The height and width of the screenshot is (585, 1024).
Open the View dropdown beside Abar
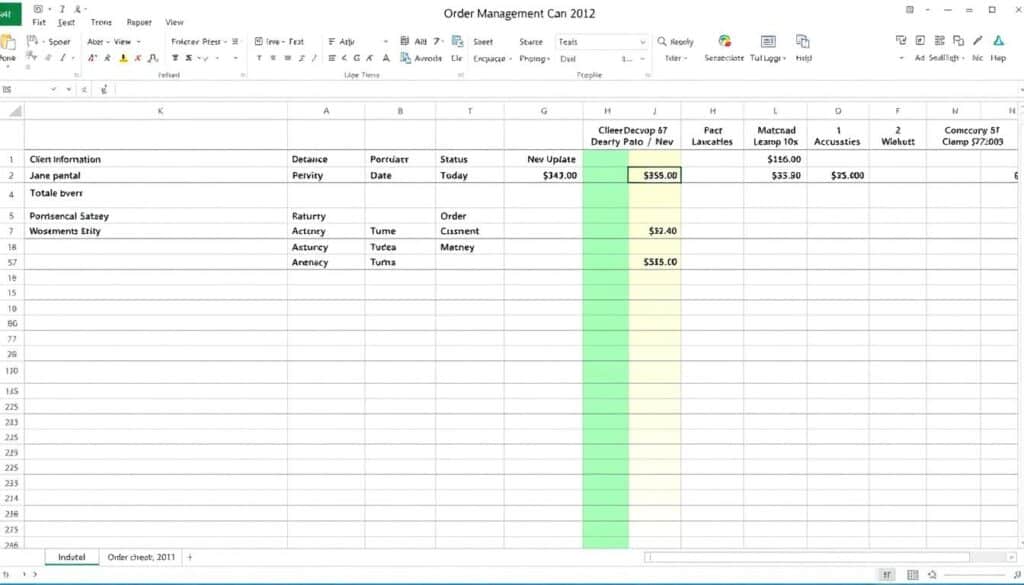(x=127, y=41)
